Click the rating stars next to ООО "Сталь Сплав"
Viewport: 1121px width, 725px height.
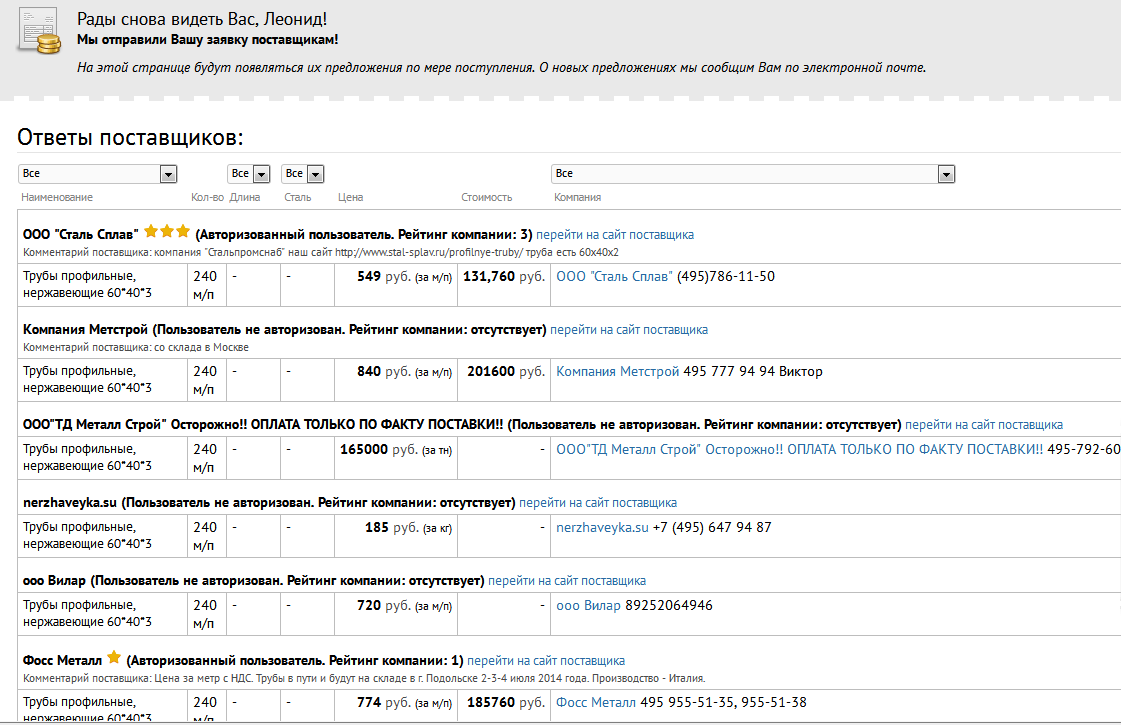[x=167, y=232]
